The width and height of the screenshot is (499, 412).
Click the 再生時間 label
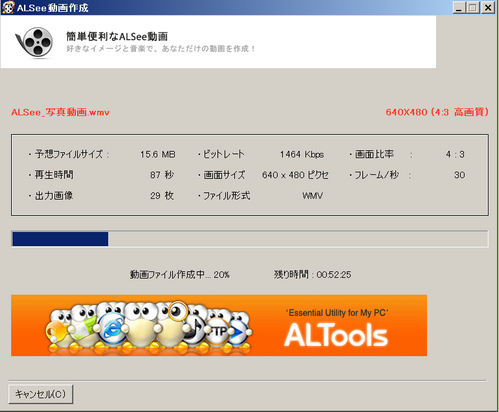54,175
